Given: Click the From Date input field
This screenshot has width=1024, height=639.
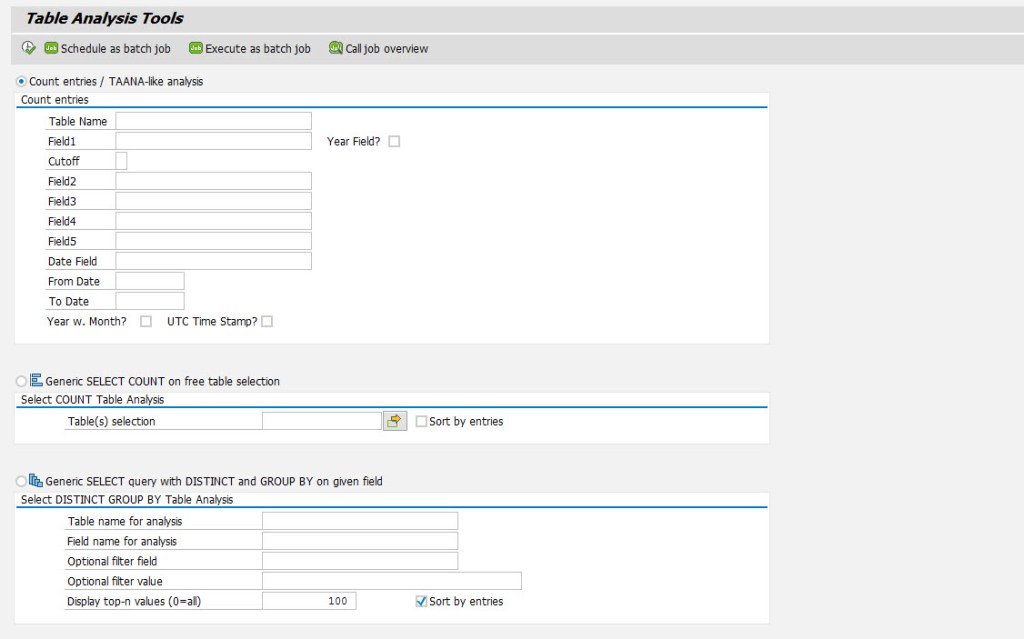Looking at the screenshot, I should click(x=148, y=281).
